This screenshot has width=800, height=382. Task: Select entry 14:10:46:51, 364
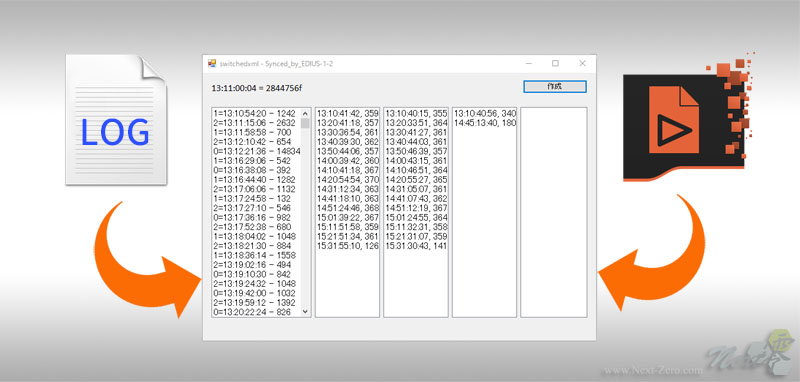416,170
